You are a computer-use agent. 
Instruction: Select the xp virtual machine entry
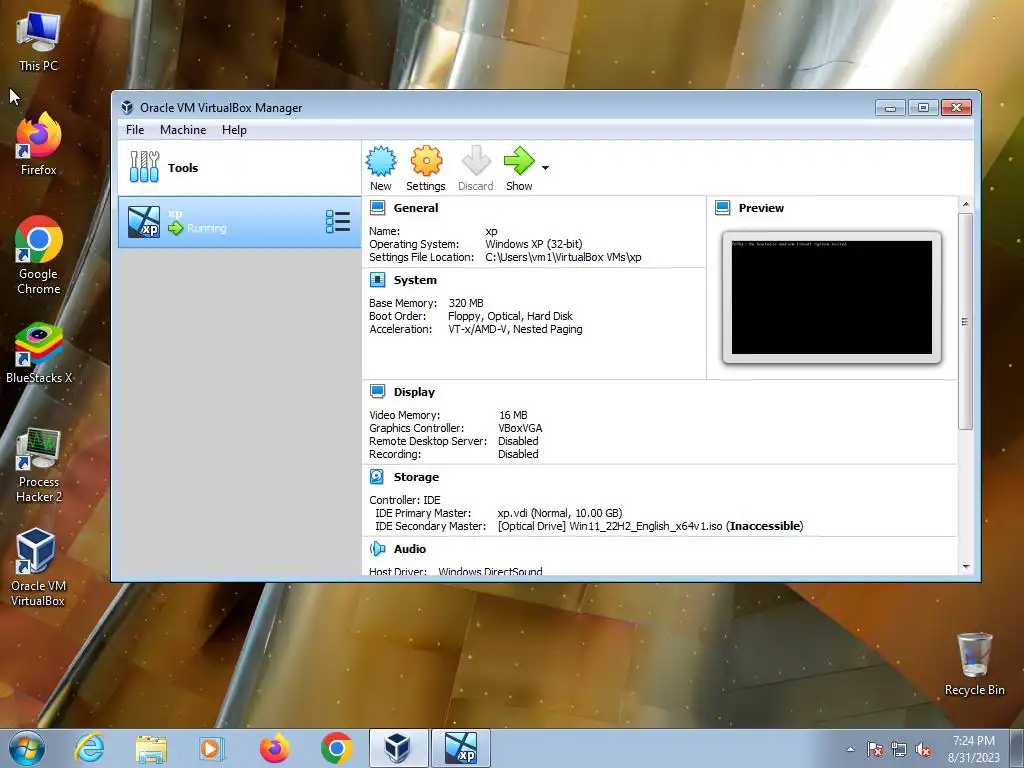240,222
